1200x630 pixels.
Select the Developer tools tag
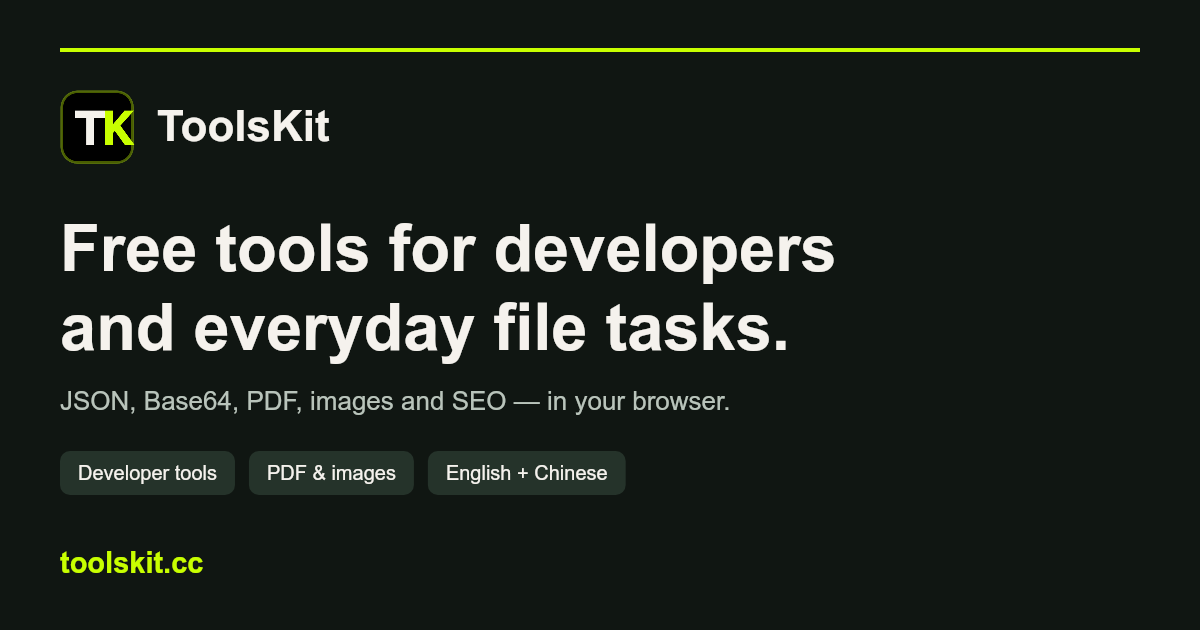[147, 473]
